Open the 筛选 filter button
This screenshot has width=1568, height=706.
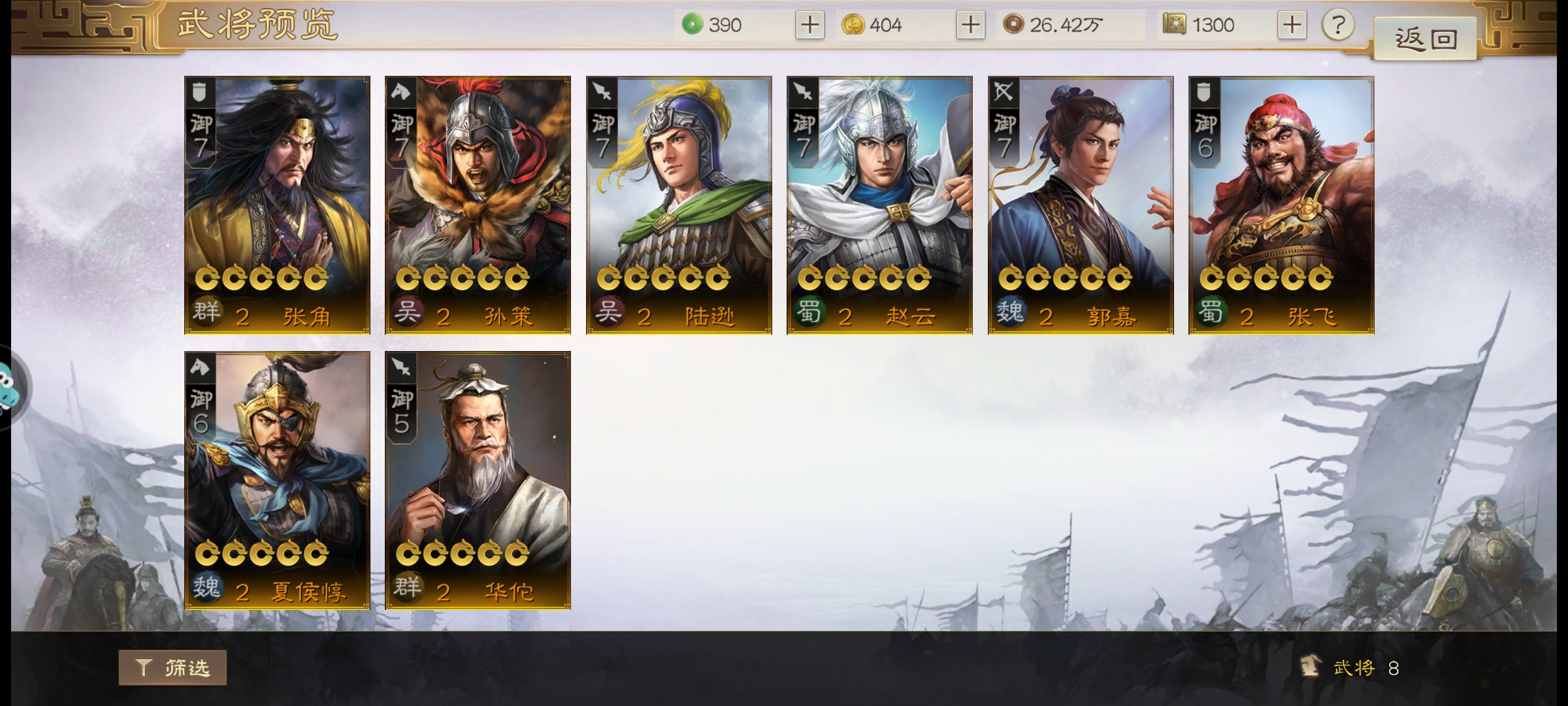point(172,667)
